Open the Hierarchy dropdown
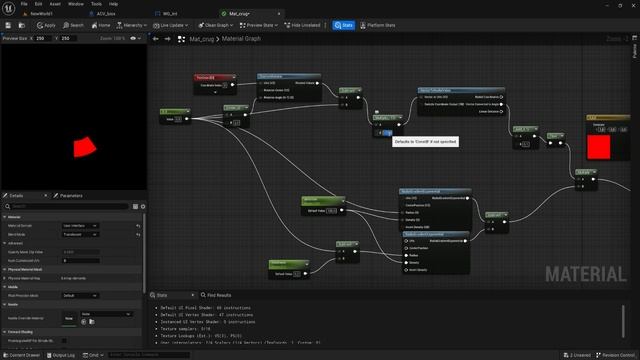The image size is (640, 360). 131,25
